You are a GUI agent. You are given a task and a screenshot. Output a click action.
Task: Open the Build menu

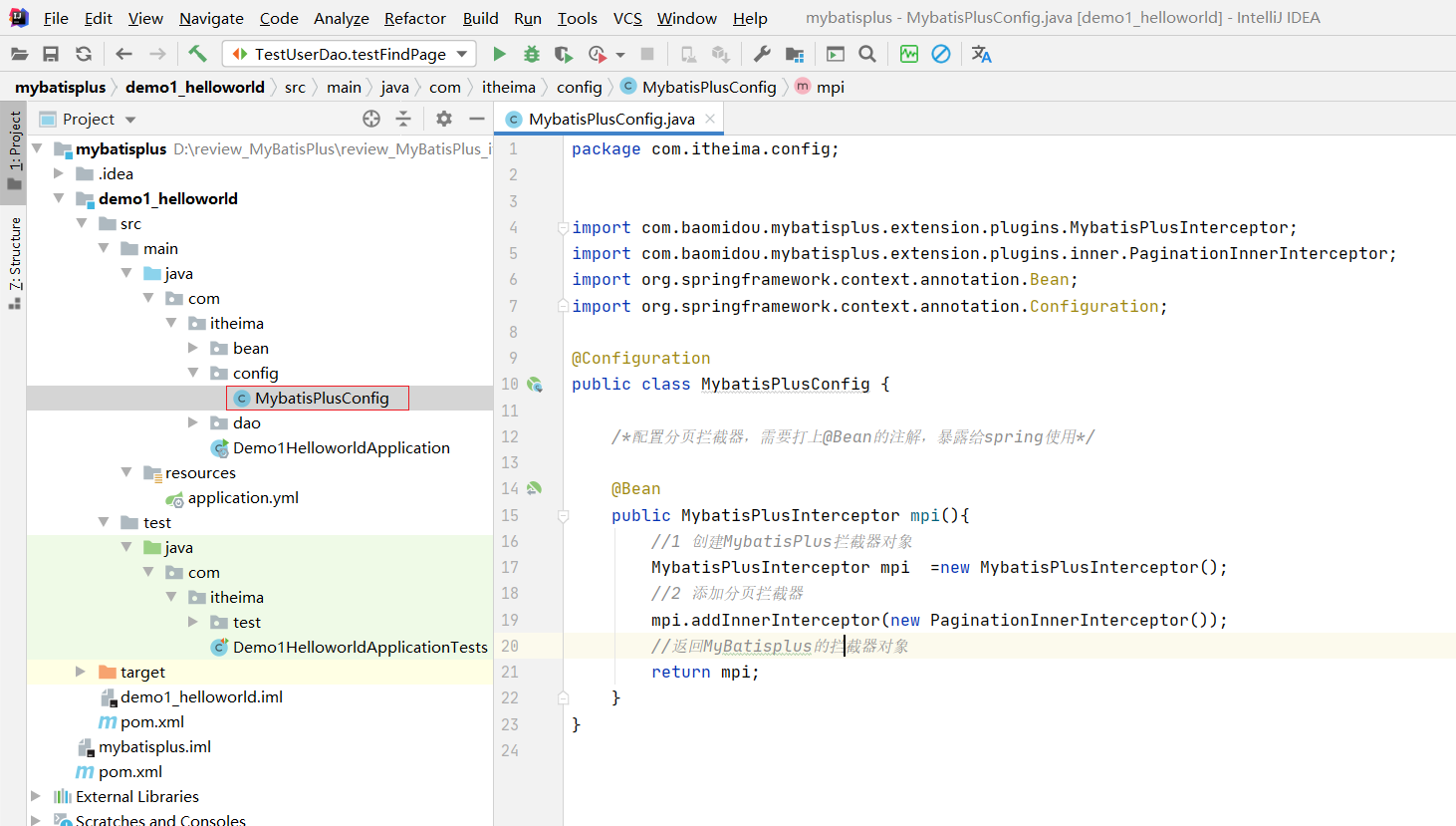click(480, 18)
